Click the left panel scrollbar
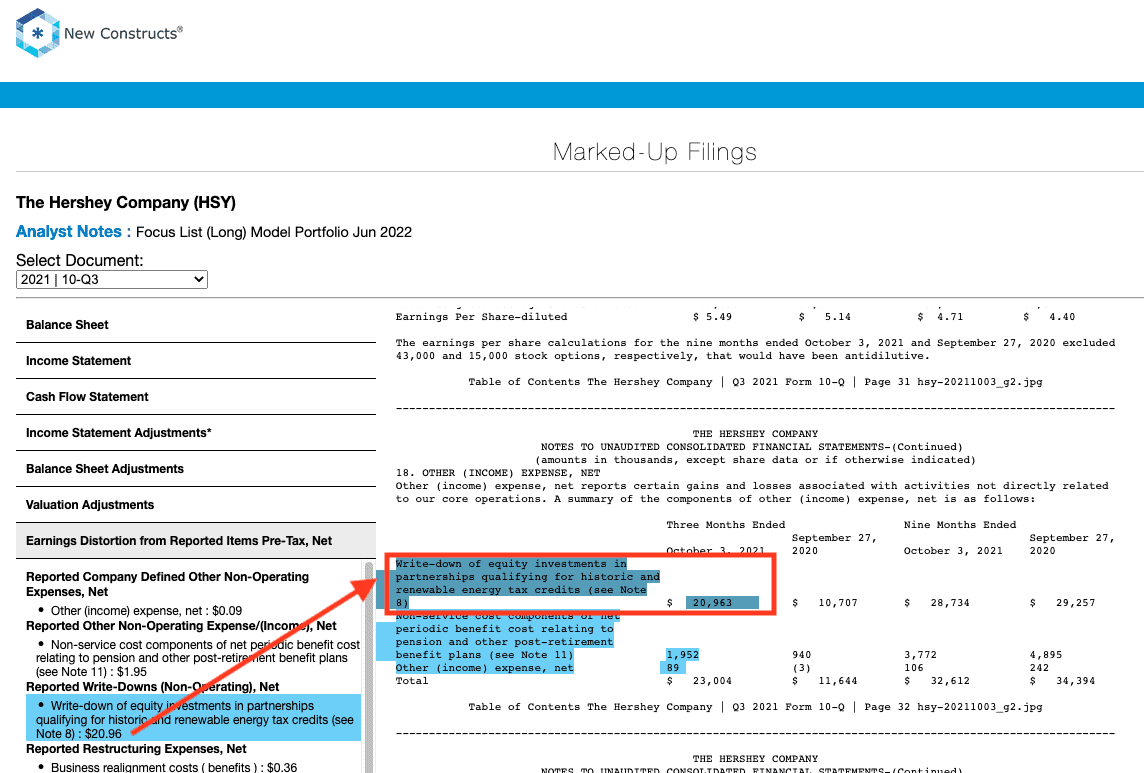This screenshot has height=773, width=1144. click(x=368, y=666)
